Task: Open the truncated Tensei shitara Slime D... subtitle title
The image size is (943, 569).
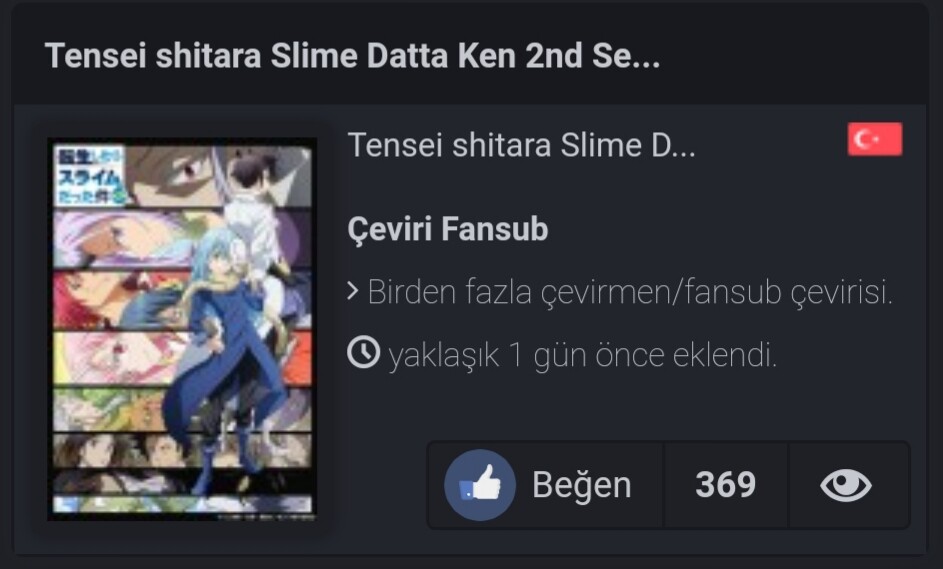Action: tap(521, 145)
